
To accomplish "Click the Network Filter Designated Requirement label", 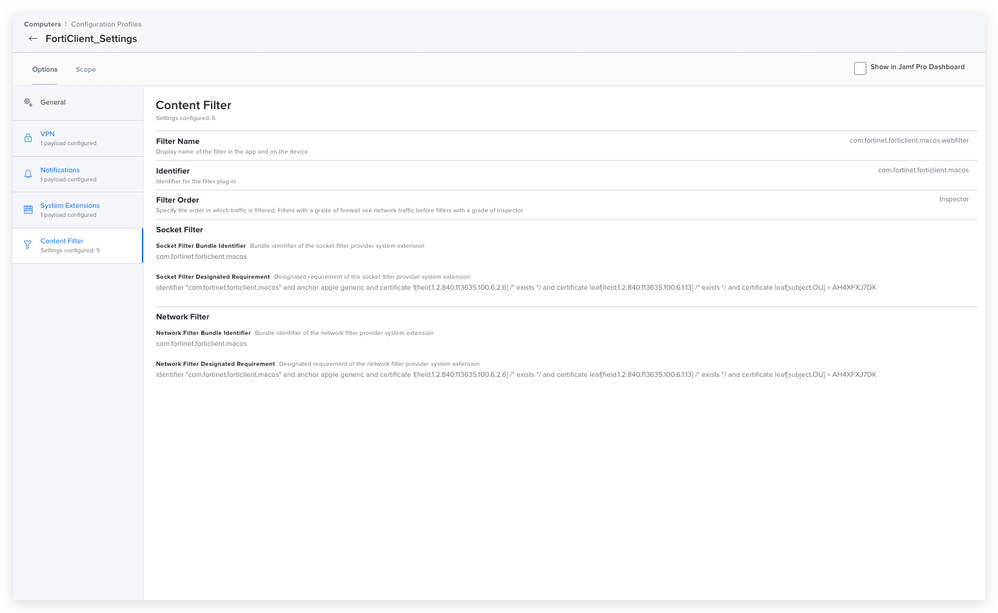I will click(x=215, y=364).
